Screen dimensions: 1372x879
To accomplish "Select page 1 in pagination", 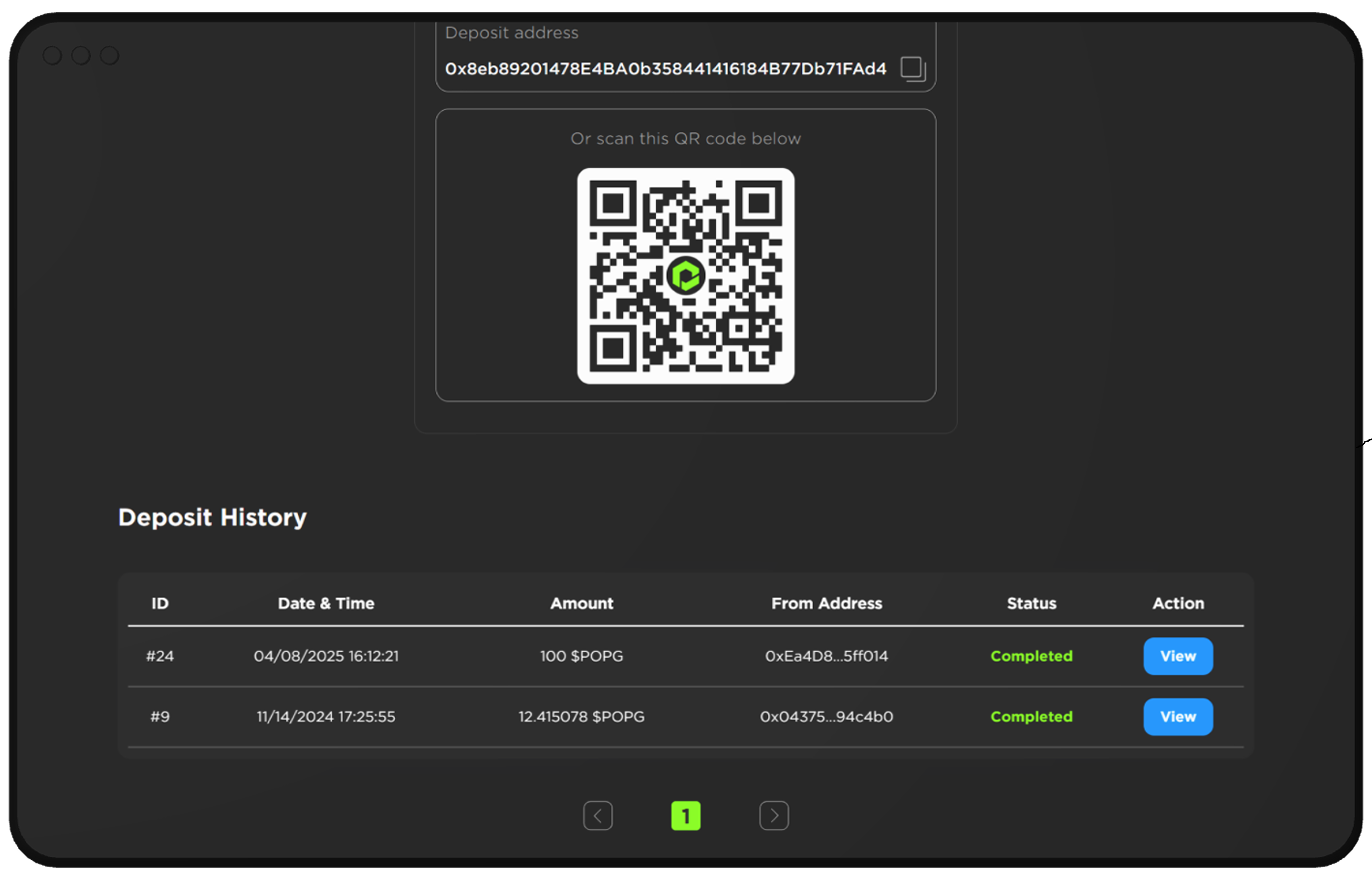I will pyautogui.click(x=686, y=816).
